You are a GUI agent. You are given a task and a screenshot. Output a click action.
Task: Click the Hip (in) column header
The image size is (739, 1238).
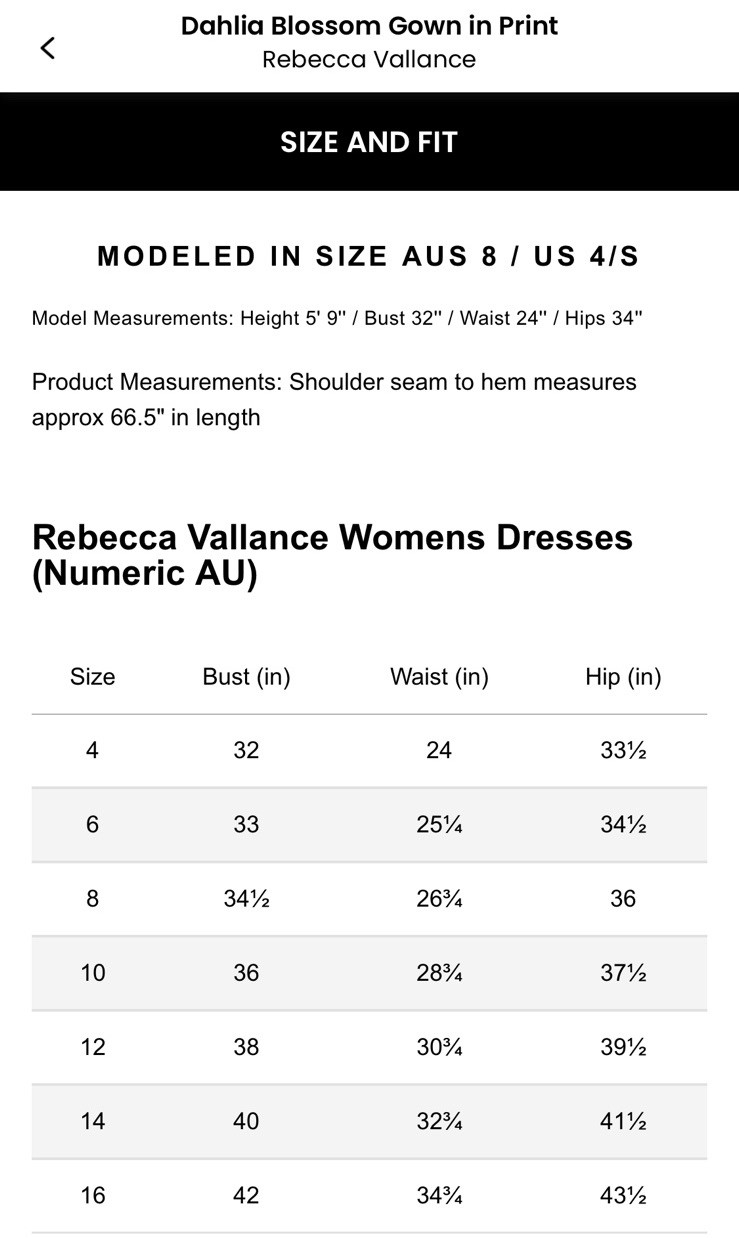point(622,677)
